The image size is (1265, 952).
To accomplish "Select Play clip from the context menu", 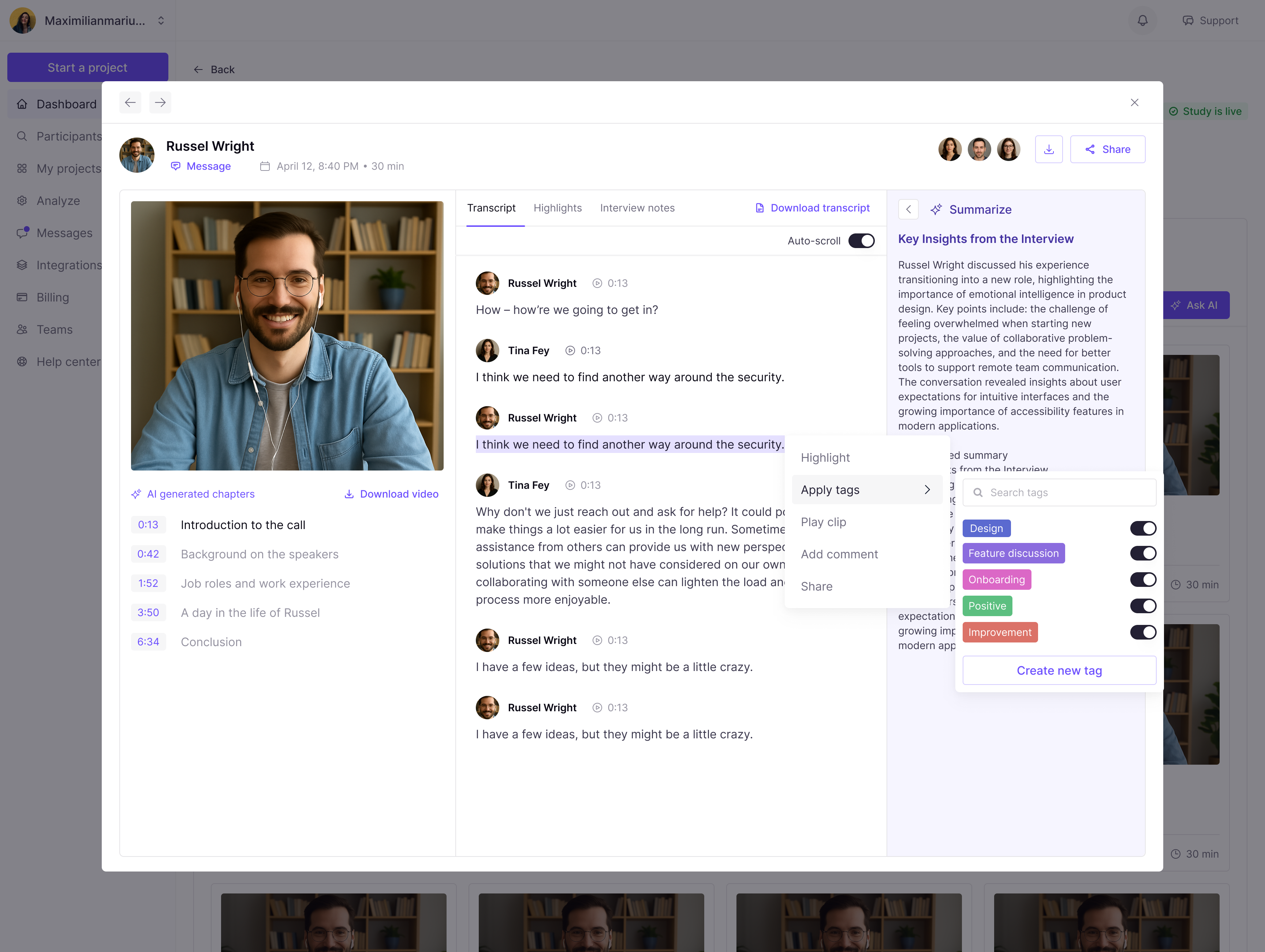I will coord(824,521).
